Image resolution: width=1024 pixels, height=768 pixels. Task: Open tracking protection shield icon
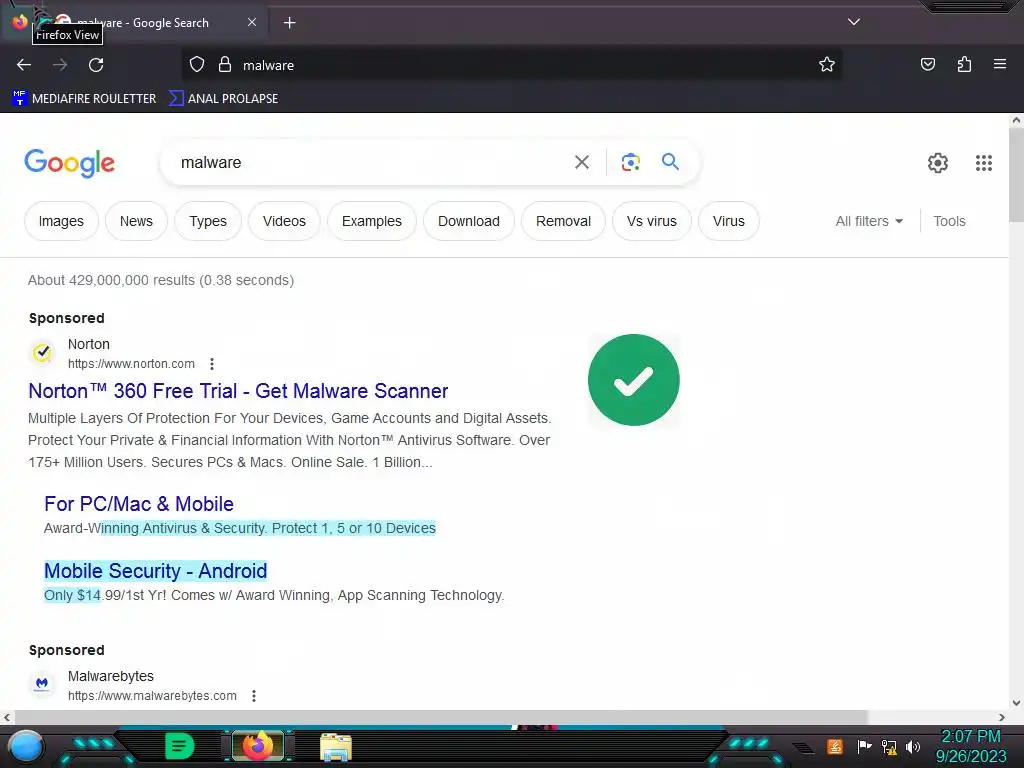(197, 65)
